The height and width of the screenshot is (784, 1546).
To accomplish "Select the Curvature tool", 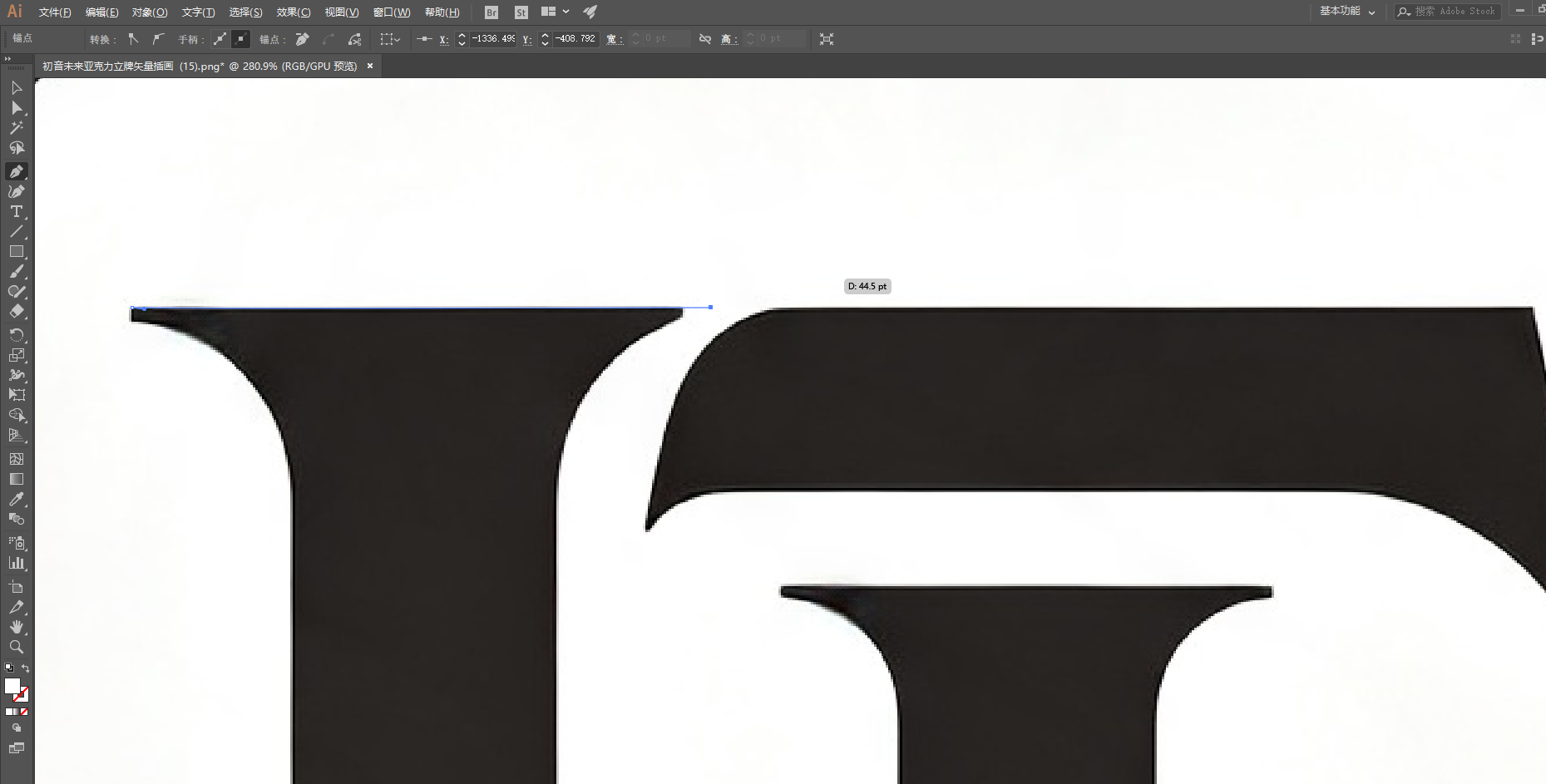I will click(17, 191).
